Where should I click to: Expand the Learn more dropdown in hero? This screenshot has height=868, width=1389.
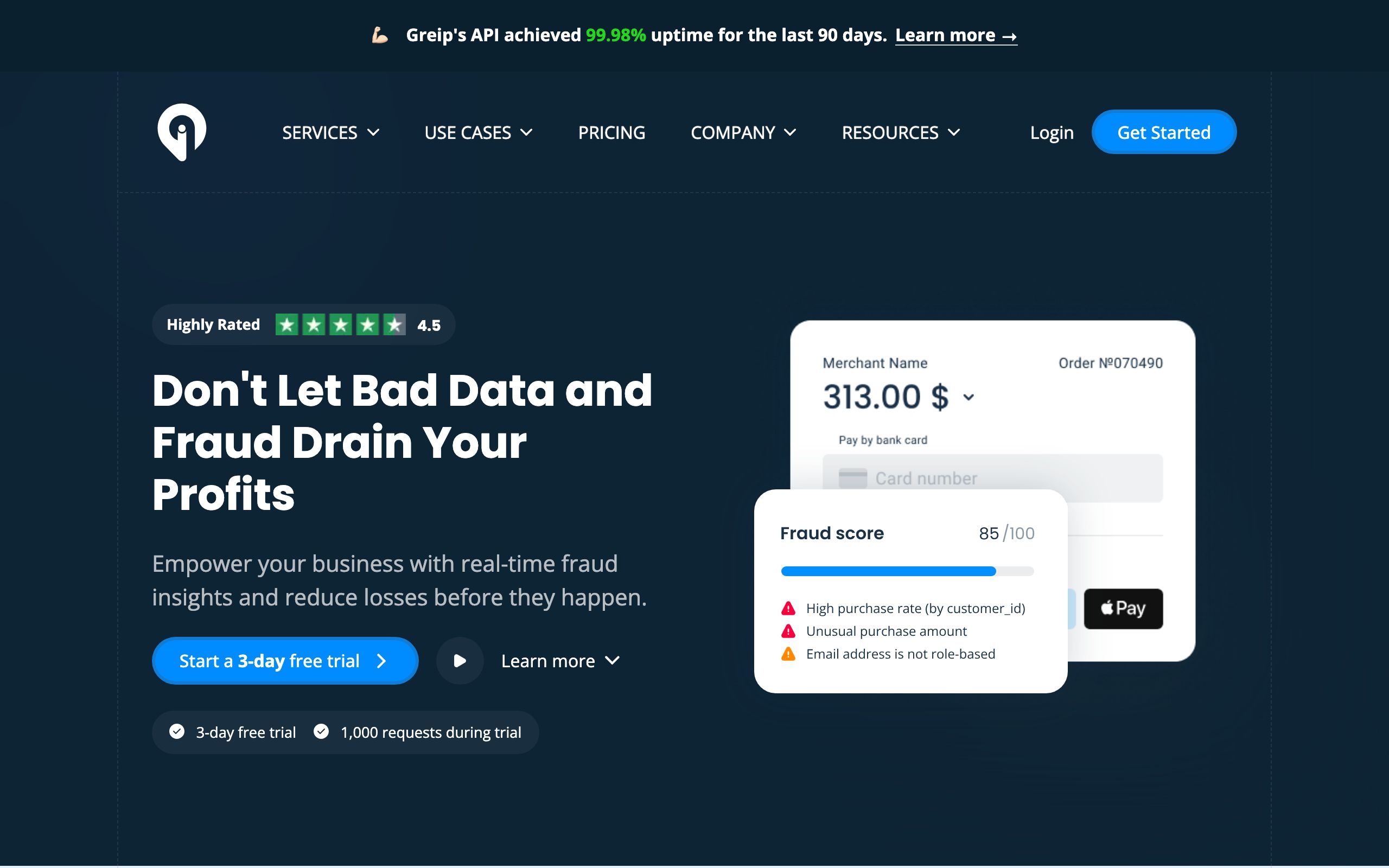click(x=561, y=661)
